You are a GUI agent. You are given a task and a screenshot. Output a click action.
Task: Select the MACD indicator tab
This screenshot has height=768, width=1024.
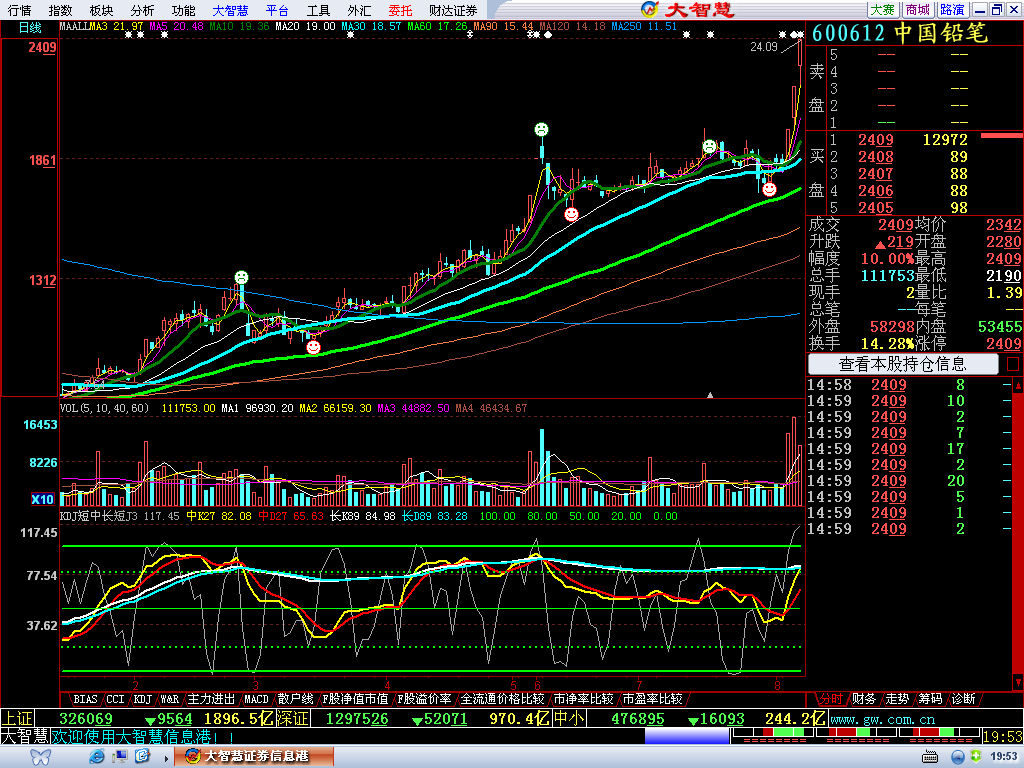tap(256, 699)
